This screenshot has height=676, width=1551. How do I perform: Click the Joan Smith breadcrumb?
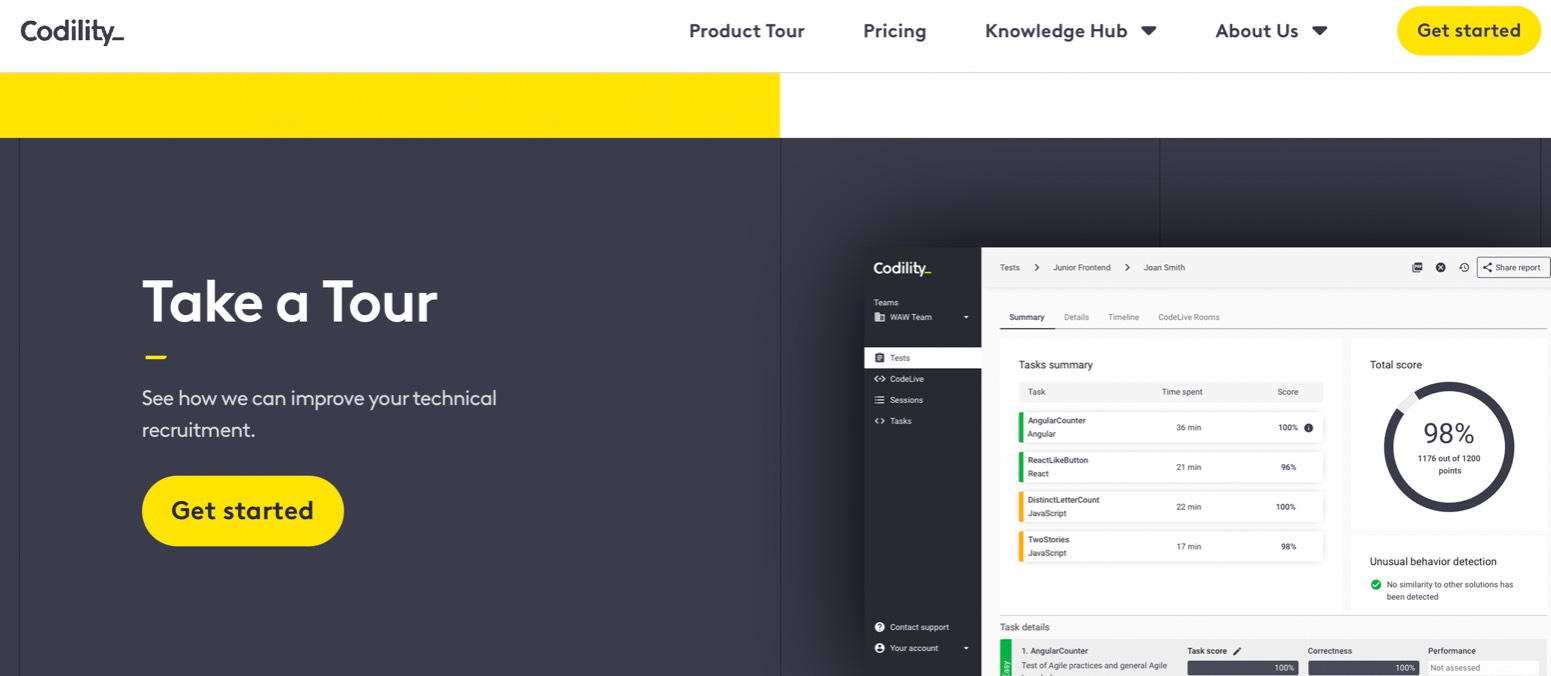tap(1164, 268)
